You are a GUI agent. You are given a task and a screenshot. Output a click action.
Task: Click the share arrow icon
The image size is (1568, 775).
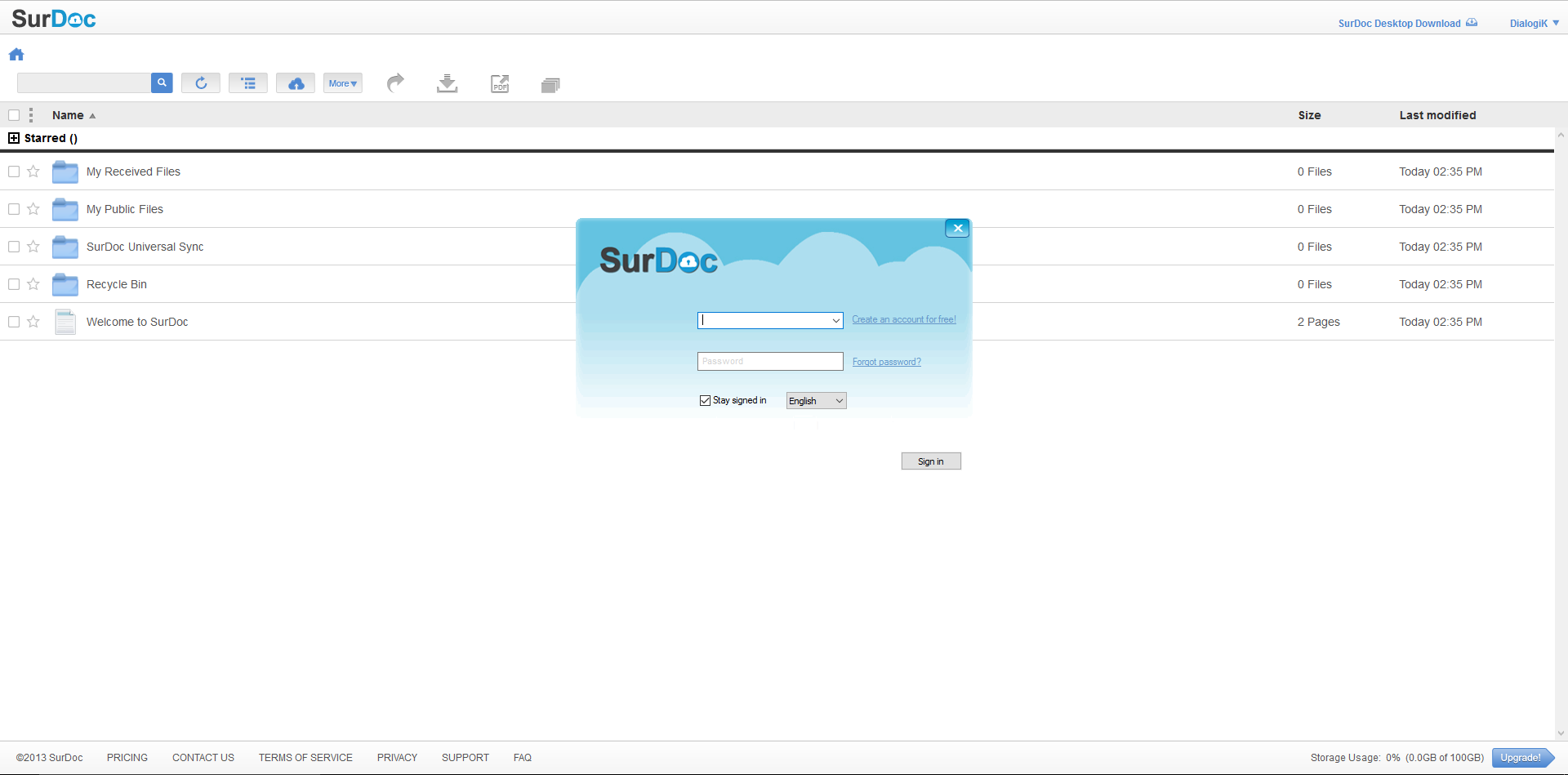pyautogui.click(x=395, y=82)
